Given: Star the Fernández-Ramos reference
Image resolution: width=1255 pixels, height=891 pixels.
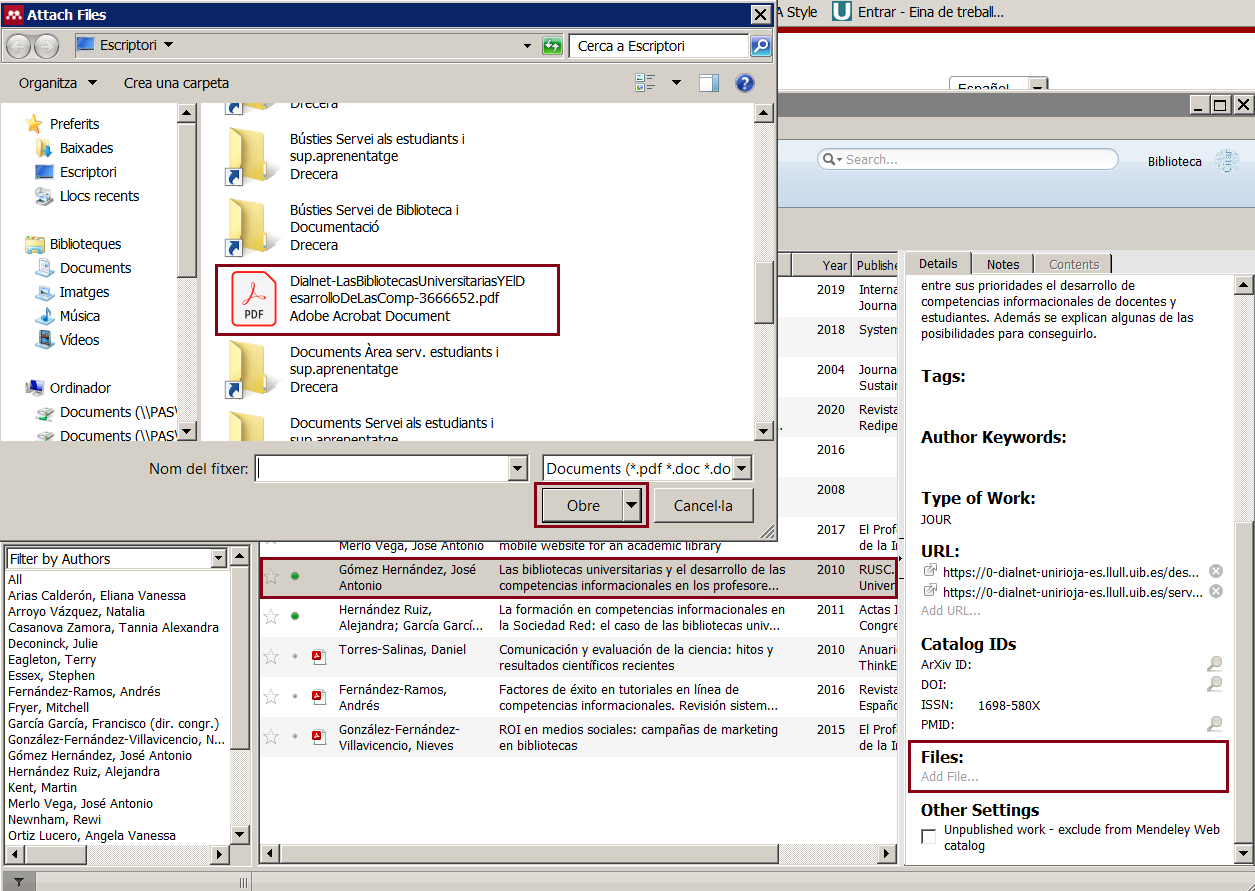Looking at the screenshot, I should pos(271,697).
